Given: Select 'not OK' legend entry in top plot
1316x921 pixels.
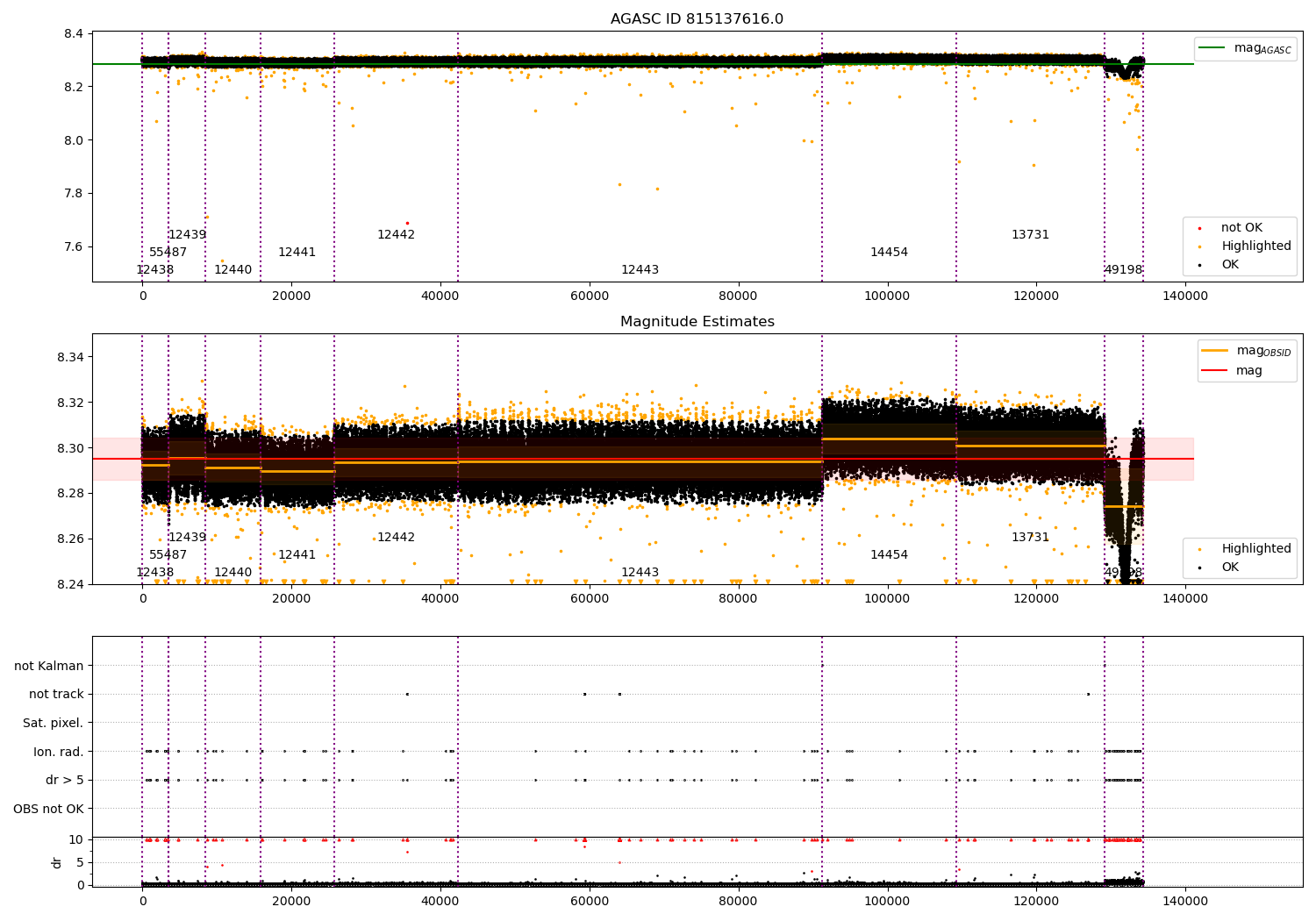Looking at the screenshot, I should (x=1241, y=228).
